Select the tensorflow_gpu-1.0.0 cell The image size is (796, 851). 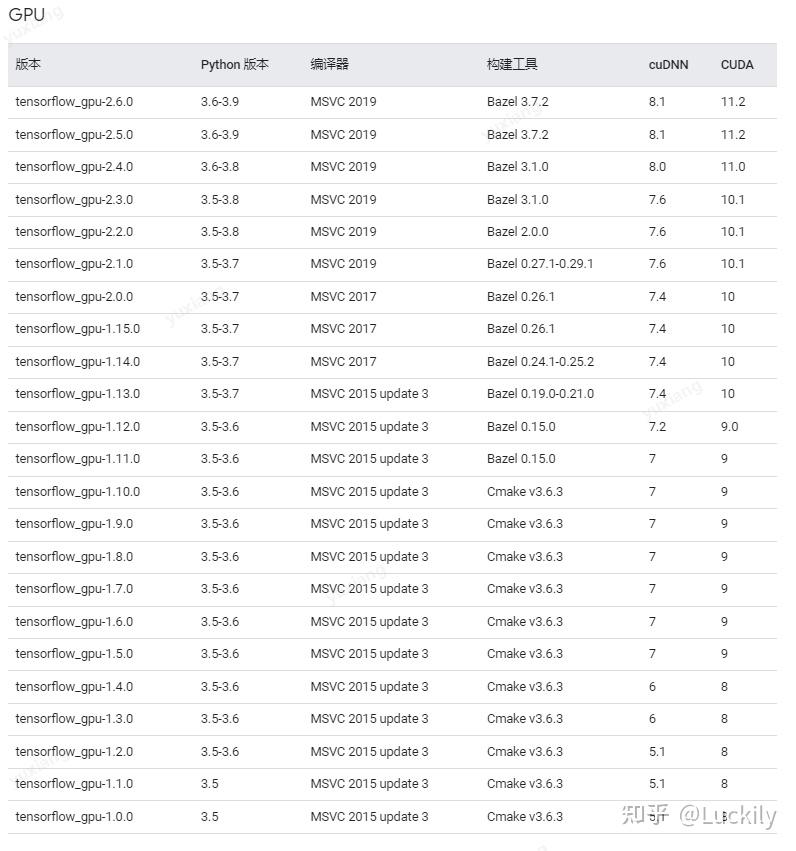pos(74,817)
